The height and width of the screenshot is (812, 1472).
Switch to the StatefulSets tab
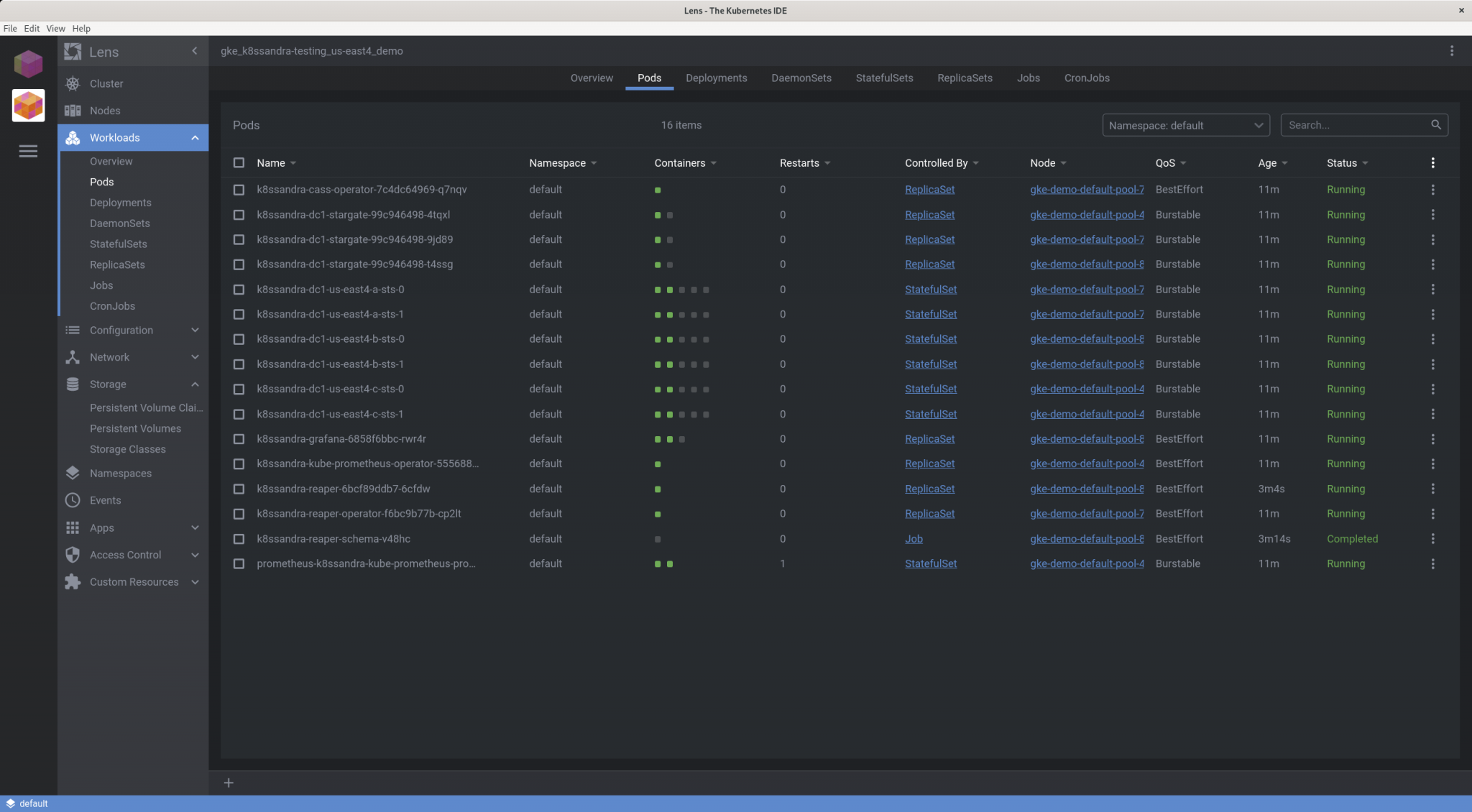pos(884,78)
